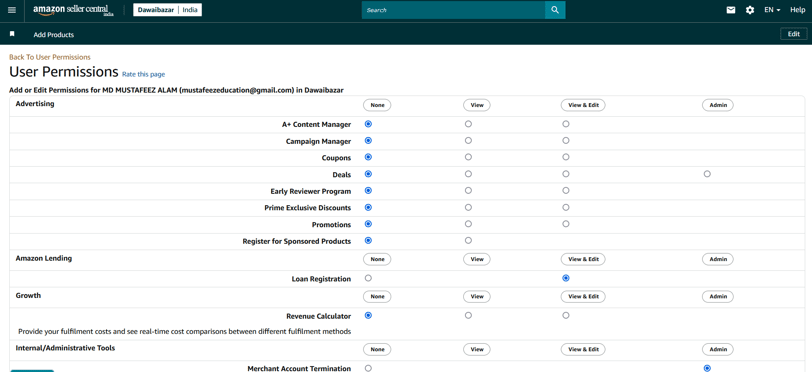The height and width of the screenshot is (372, 812).
Task: Set Campaign Manager to View & Edit
Action: pyautogui.click(x=566, y=140)
